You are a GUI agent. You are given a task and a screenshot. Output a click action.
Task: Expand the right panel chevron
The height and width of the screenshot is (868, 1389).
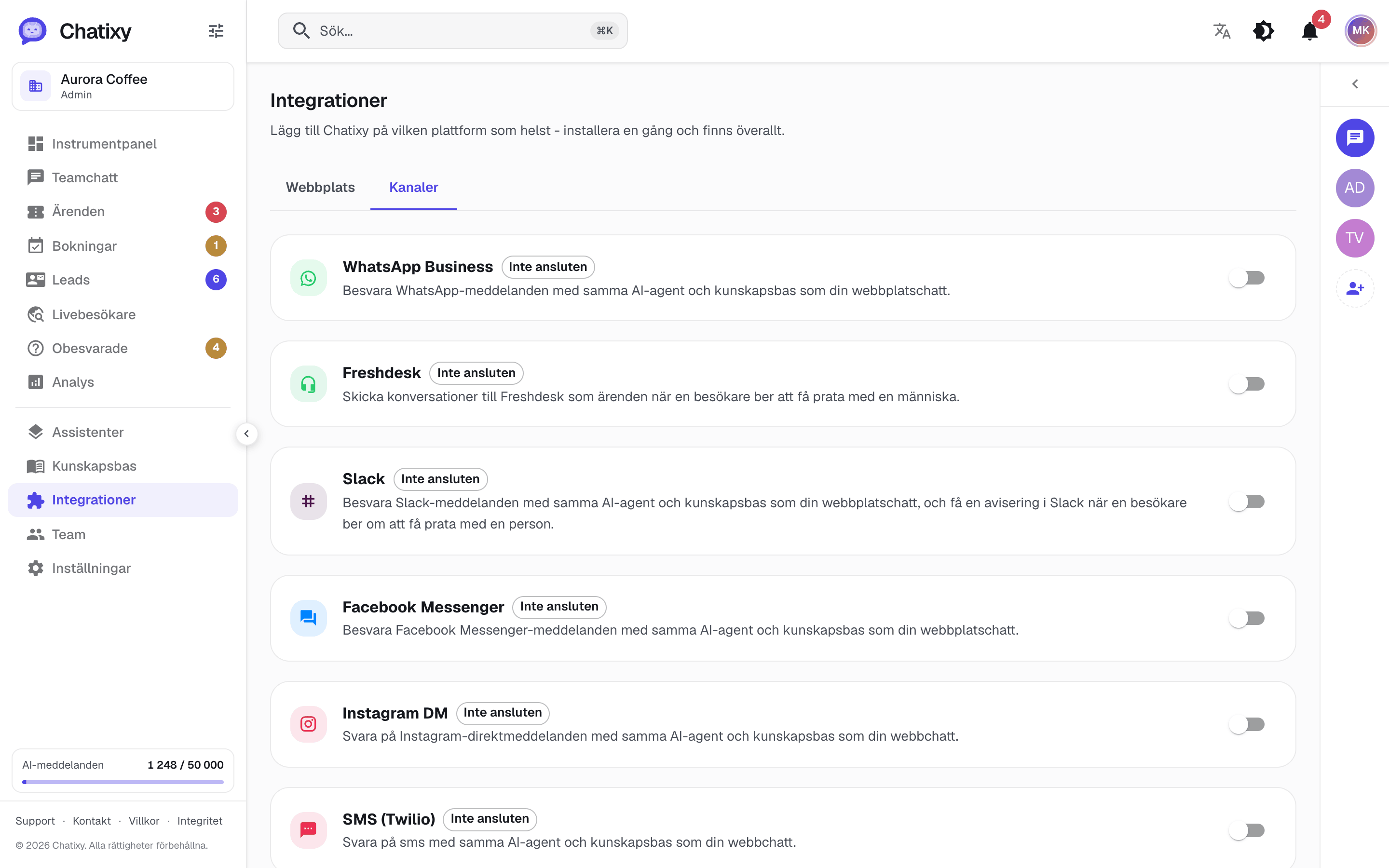click(1355, 84)
